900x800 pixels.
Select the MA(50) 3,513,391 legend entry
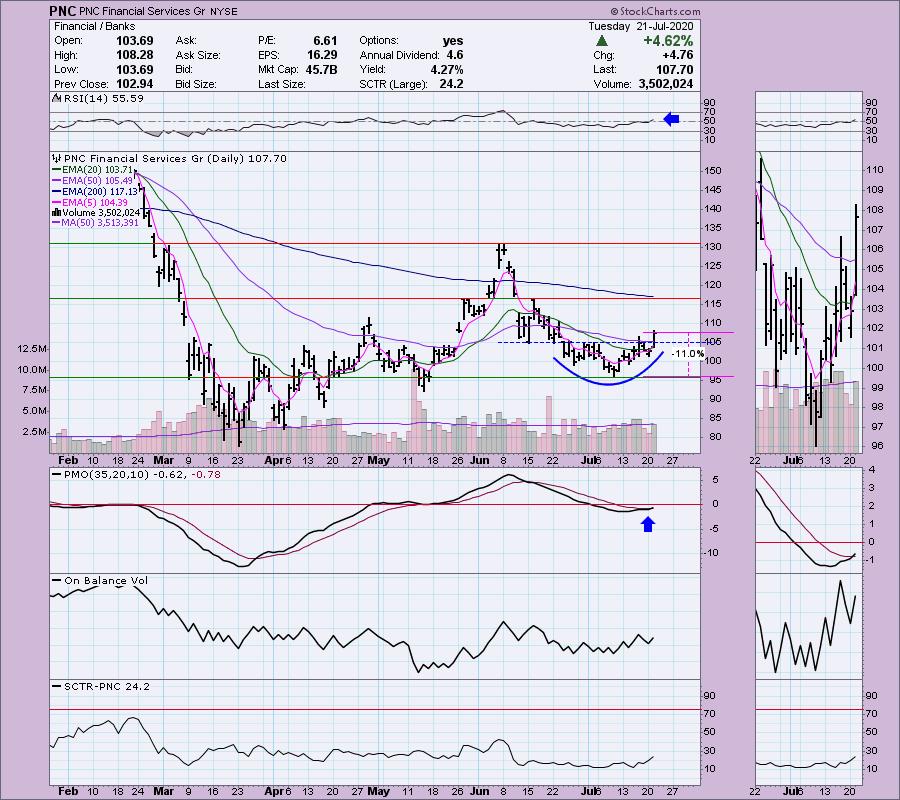click(95, 223)
